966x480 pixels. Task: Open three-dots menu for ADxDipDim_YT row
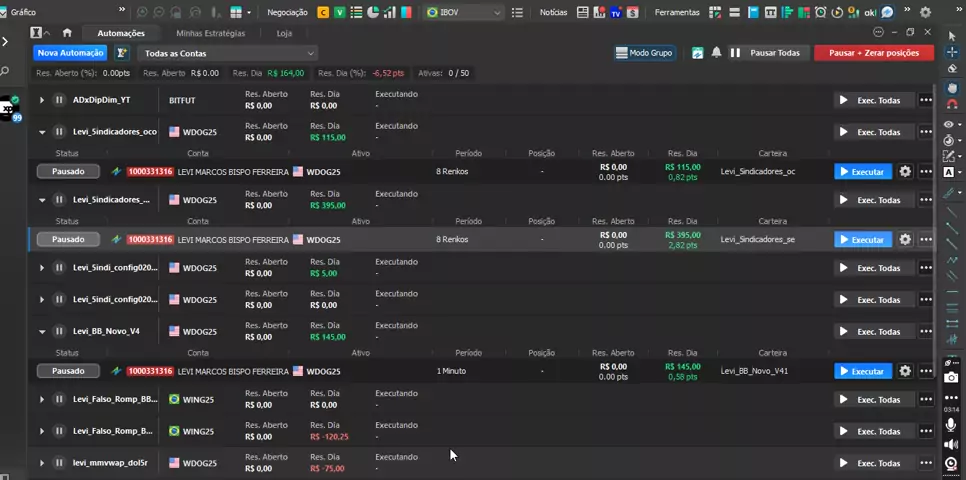click(926, 100)
